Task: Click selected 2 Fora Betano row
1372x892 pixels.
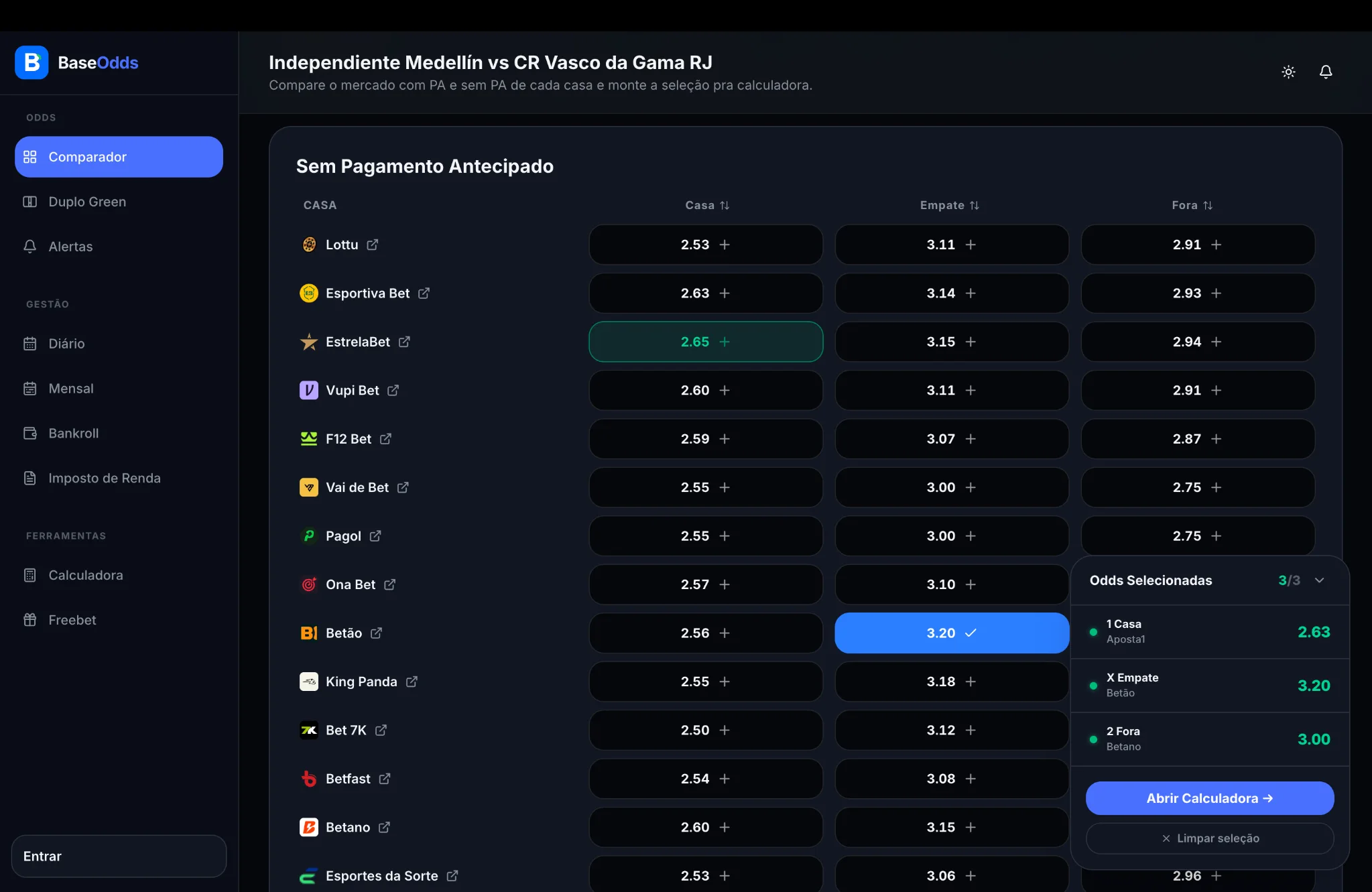Action: (x=1210, y=739)
